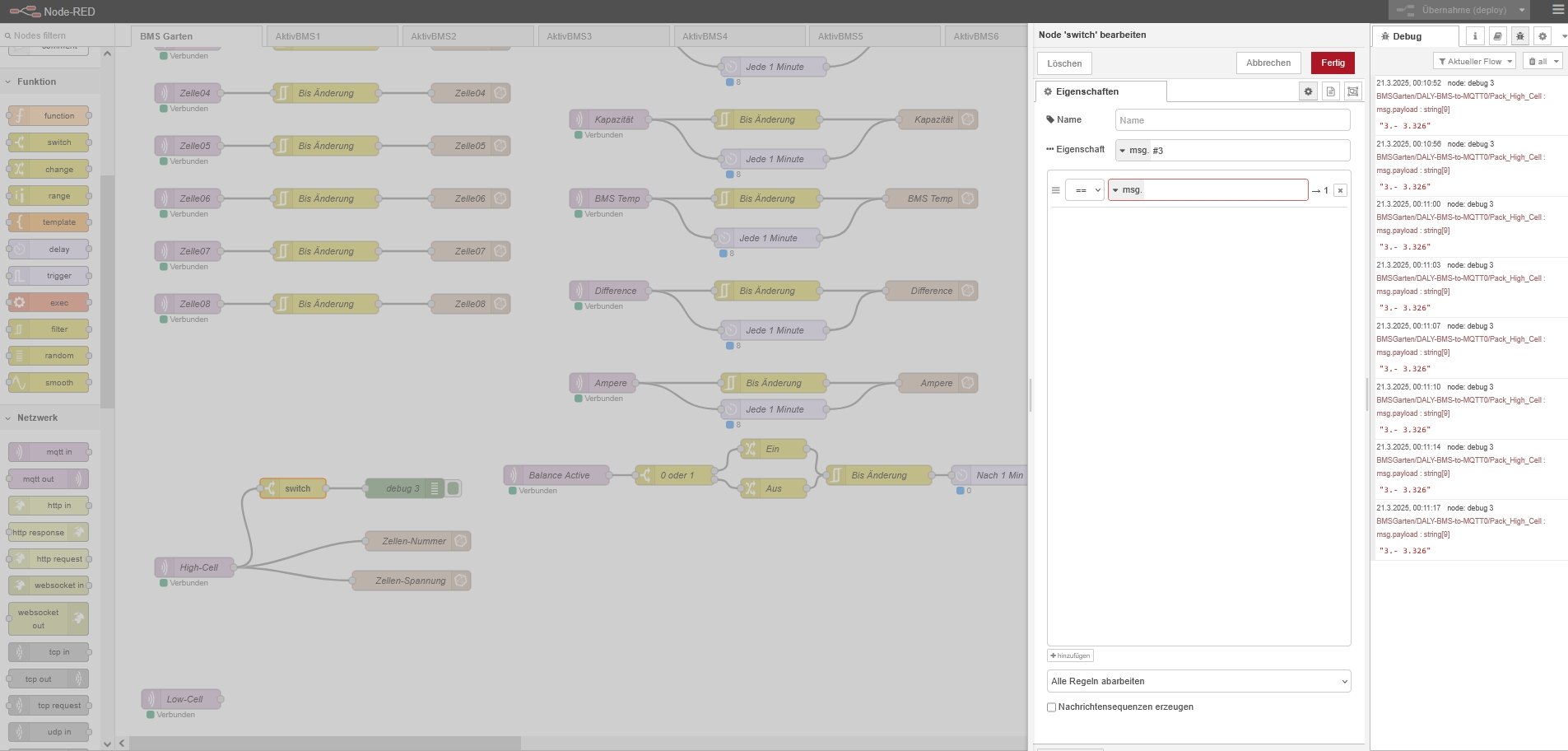
Task: Select the Eigenschaften tab in editor
Action: coord(1100,91)
